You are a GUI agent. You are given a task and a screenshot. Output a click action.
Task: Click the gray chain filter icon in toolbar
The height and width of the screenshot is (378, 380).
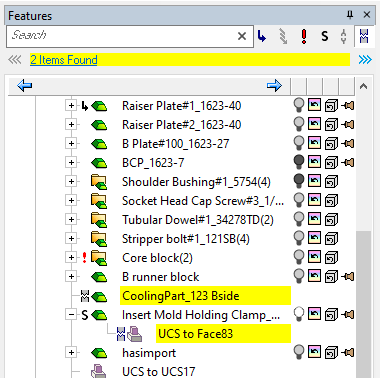click(283, 36)
